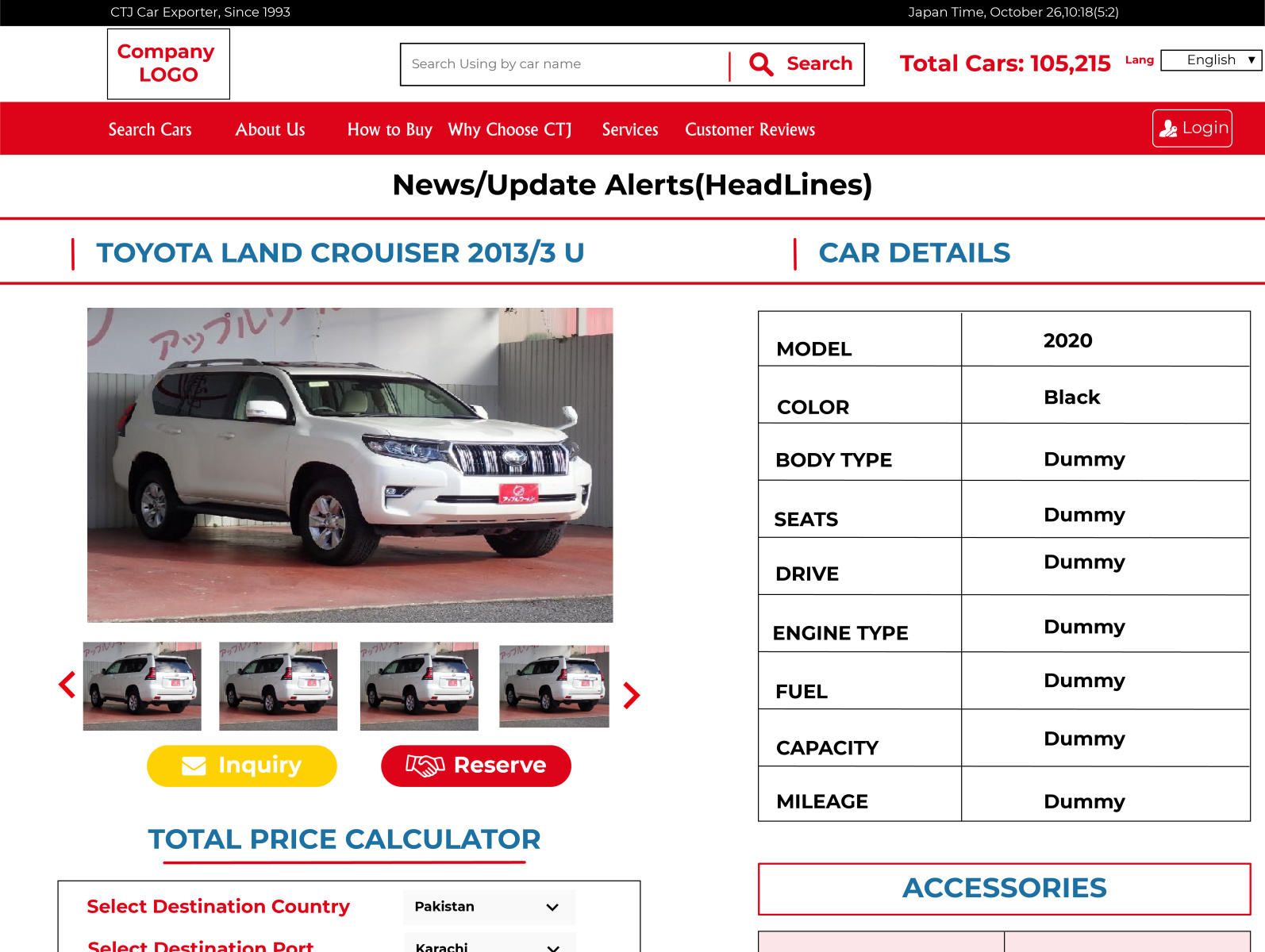Click the FUEL label
This screenshot has width=1265, height=952.
[801, 692]
